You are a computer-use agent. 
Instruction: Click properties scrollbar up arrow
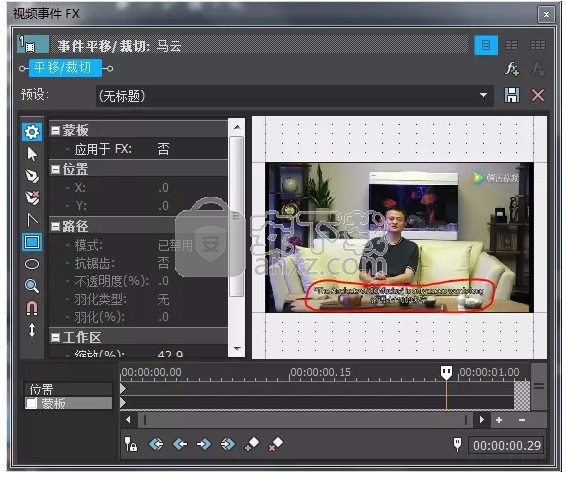(x=237, y=127)
